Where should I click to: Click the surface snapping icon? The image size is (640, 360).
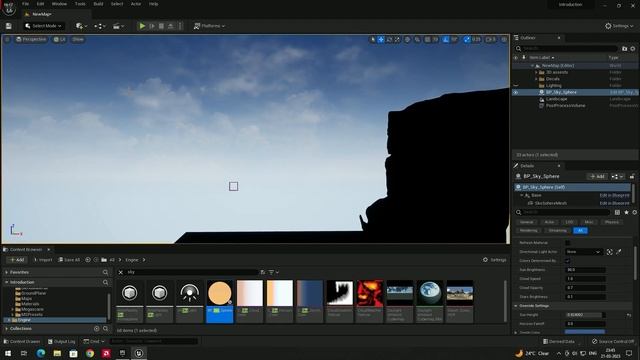coord(417,40)
